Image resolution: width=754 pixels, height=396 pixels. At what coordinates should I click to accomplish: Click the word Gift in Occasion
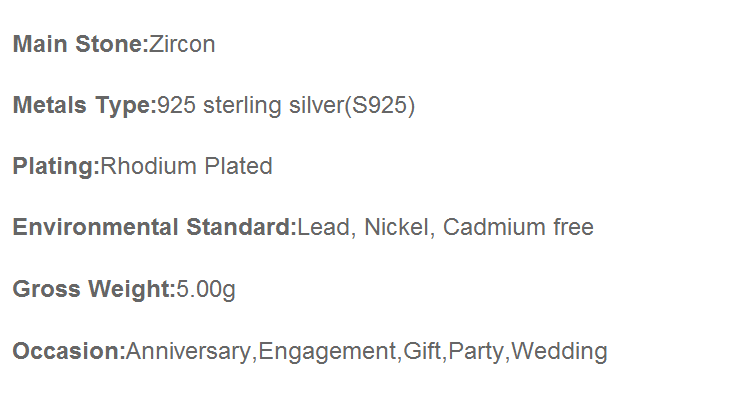pos(422,351)
